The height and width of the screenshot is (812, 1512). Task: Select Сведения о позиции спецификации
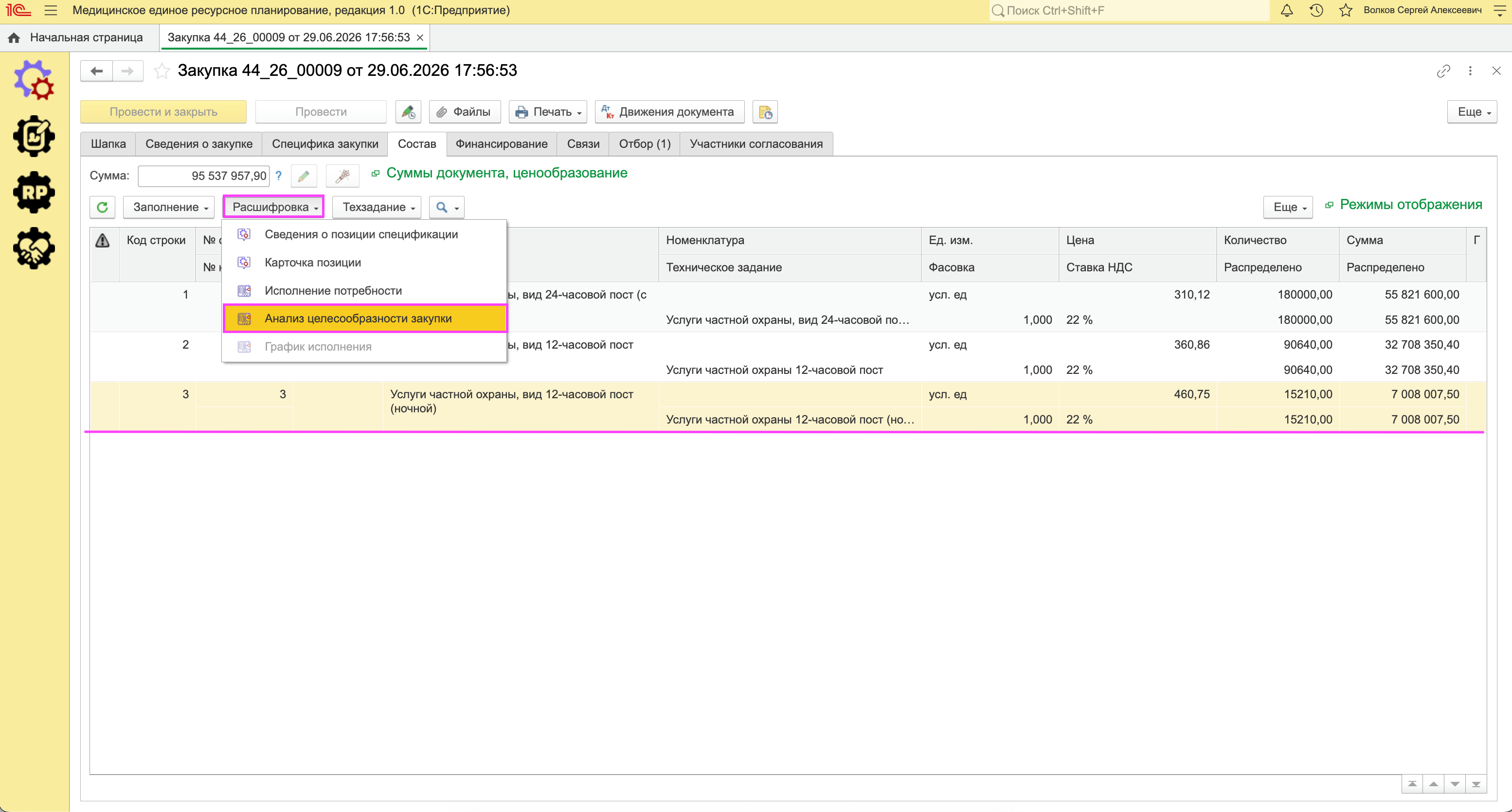[x=364, y=234]
